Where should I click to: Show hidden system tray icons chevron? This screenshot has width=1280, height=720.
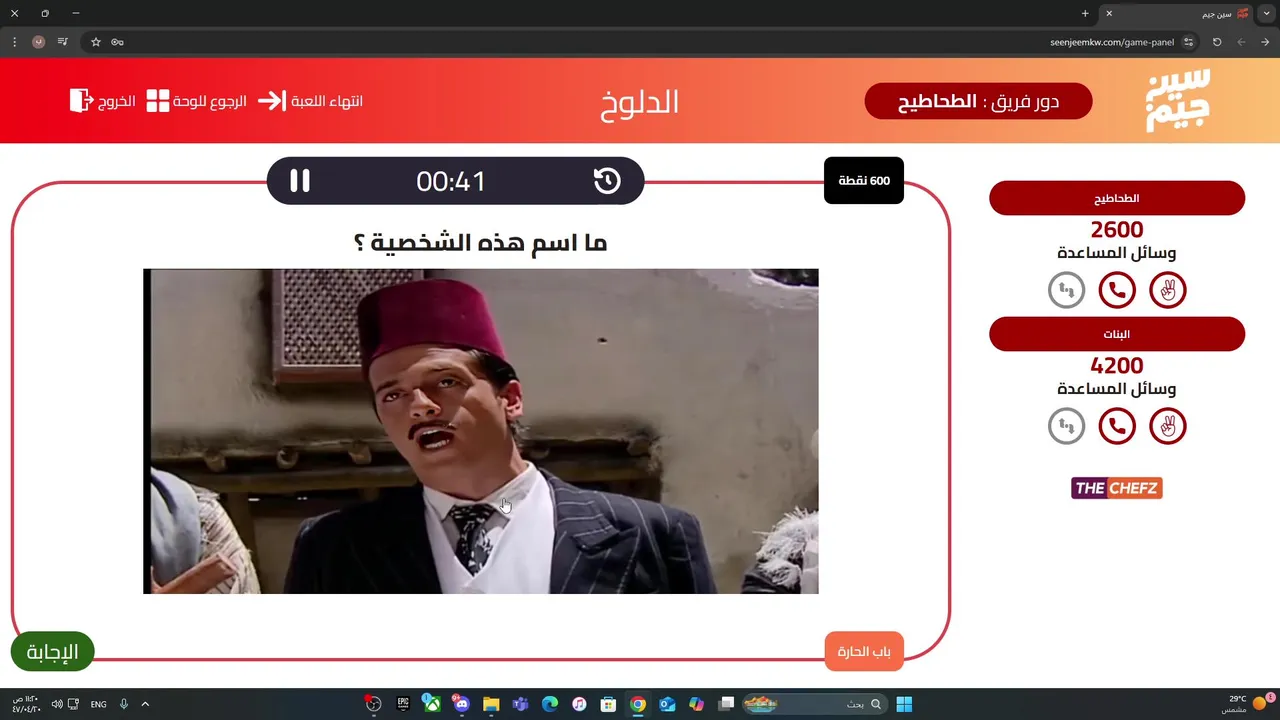point(145,704)
